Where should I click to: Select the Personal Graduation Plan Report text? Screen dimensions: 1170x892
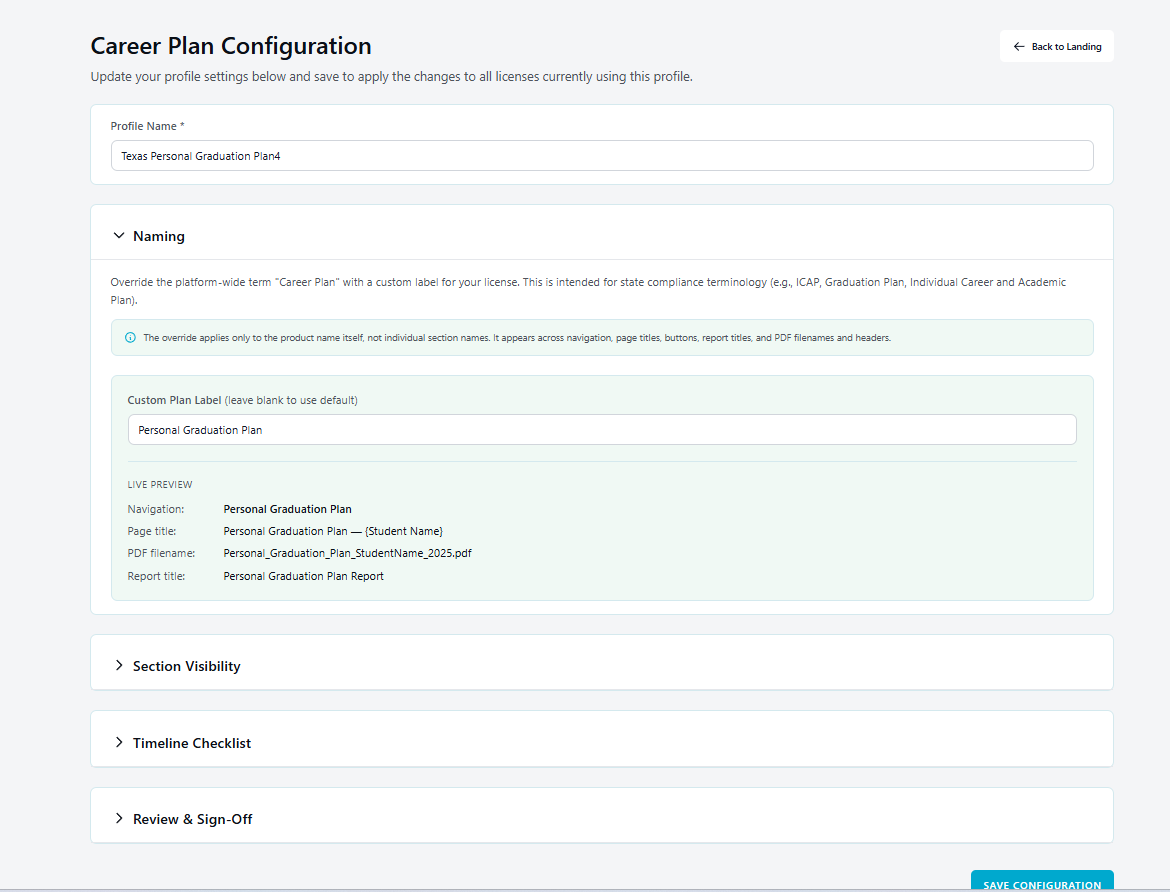303,576
